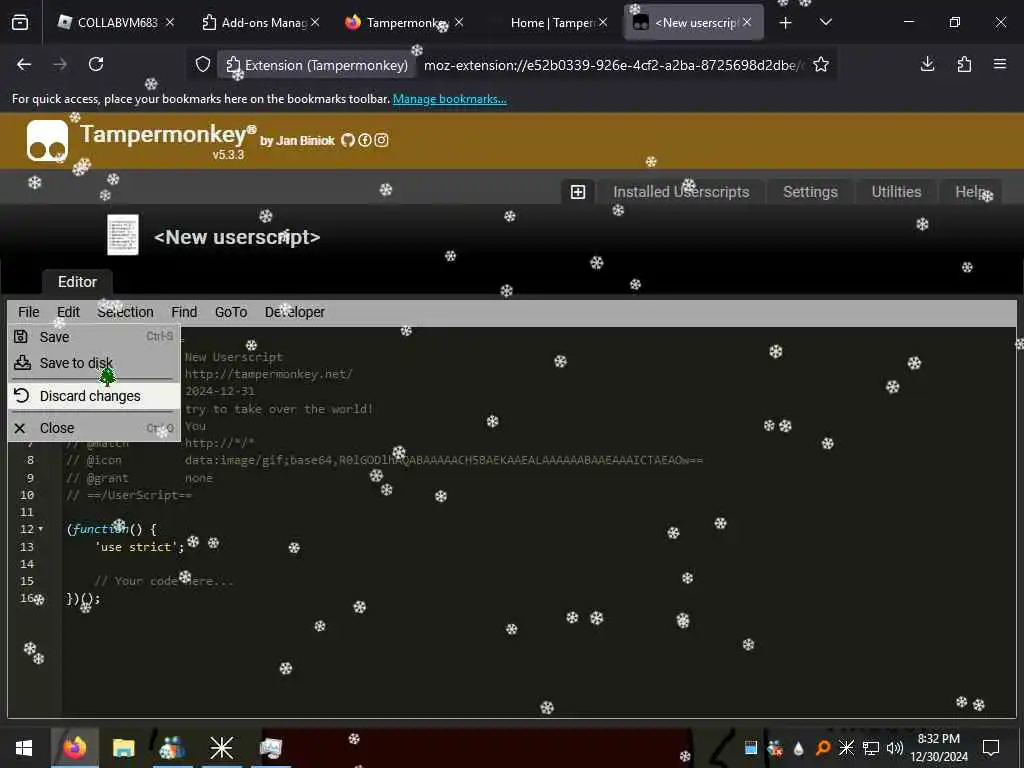This screenshot has width=1024, height=768.
Task: Open a new browser tab
Action: [x=786, y=23]
